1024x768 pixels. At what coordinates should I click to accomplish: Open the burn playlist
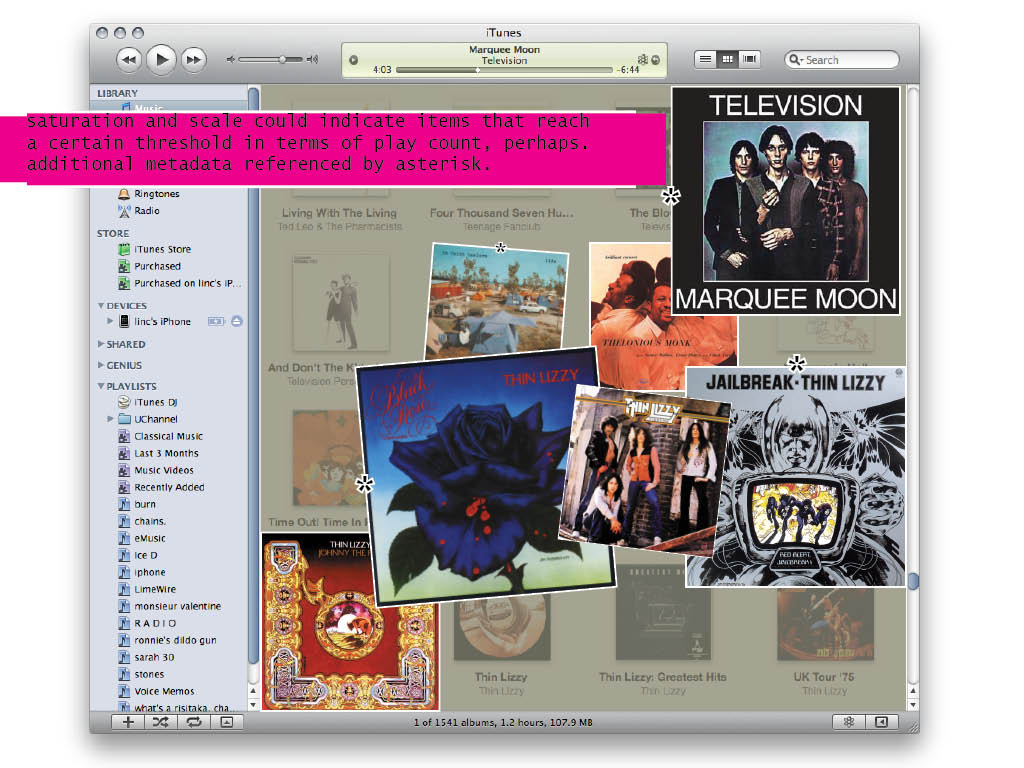click(x=145, y=504)
